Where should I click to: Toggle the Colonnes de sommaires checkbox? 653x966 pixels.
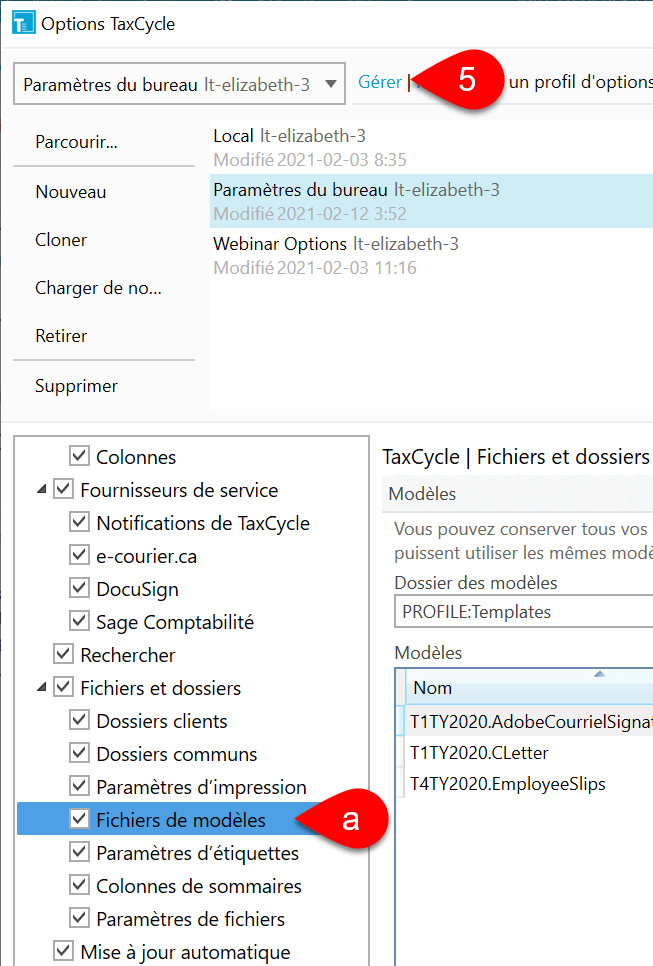(x=79, y=885)
